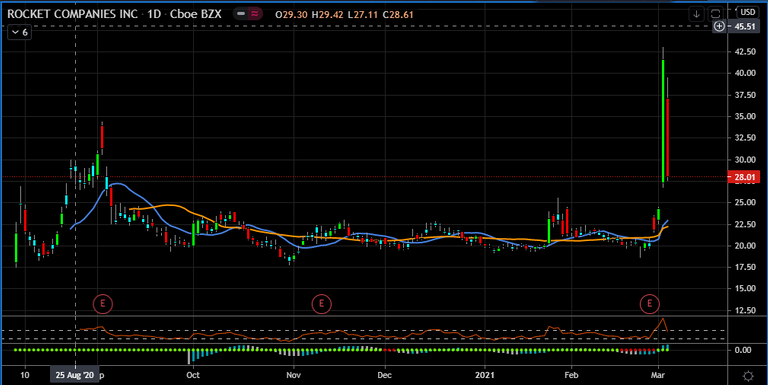Click the pink approximate-equals data status icon
Image resolution: width=768 pixels, height=385 pixels.
255,14
